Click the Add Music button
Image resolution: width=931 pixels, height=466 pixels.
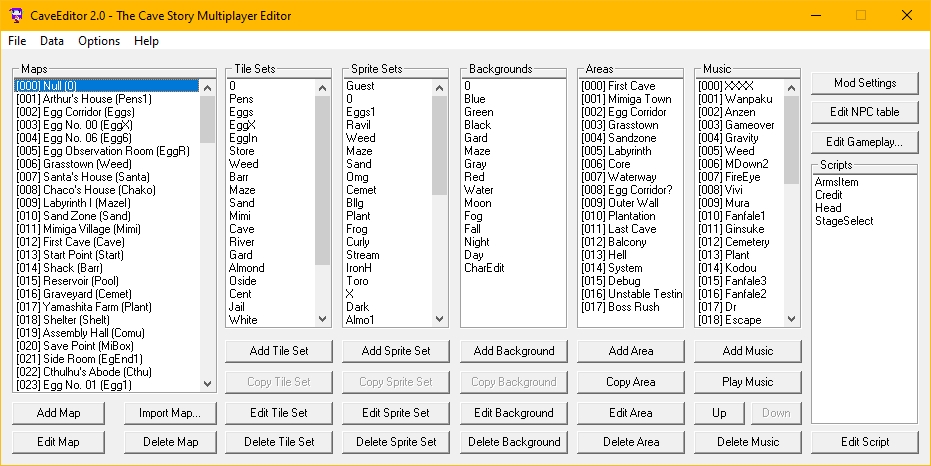pos(748,351)
